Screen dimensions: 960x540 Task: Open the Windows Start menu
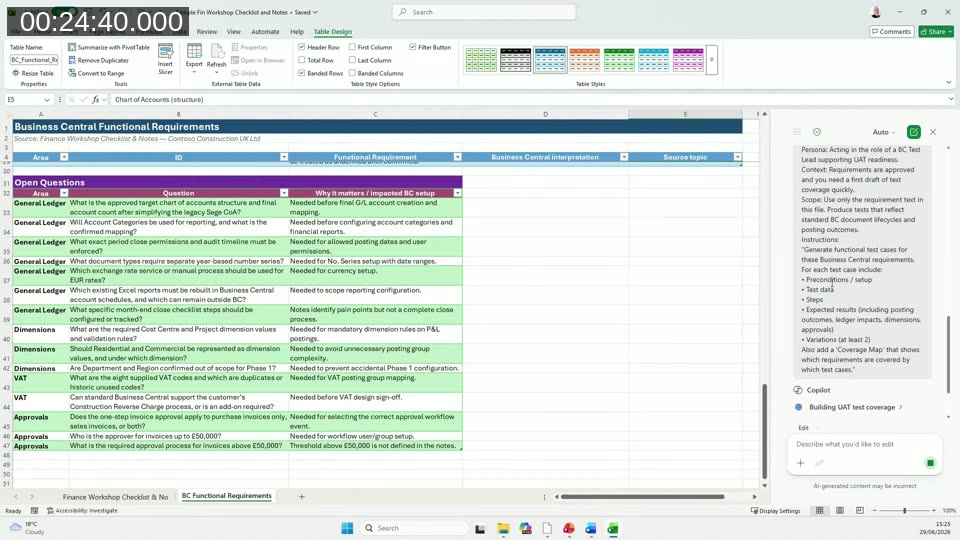347,528
